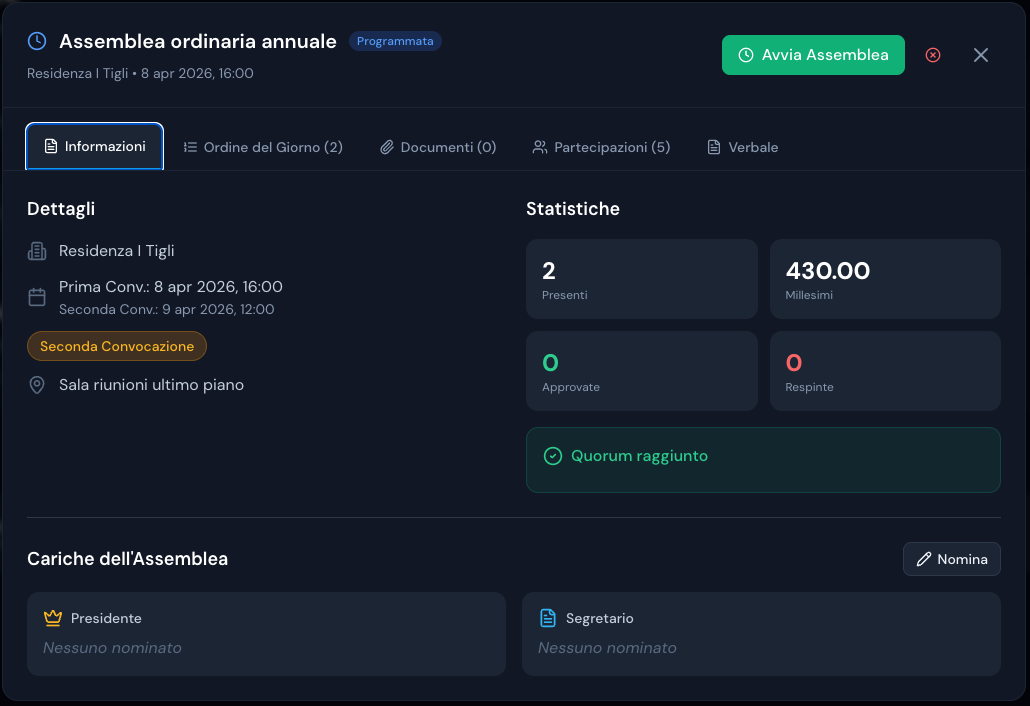Click the Assemblea ordinaria annuale title
Viewport: 1030px width, 706px height.
pos(198,41)
